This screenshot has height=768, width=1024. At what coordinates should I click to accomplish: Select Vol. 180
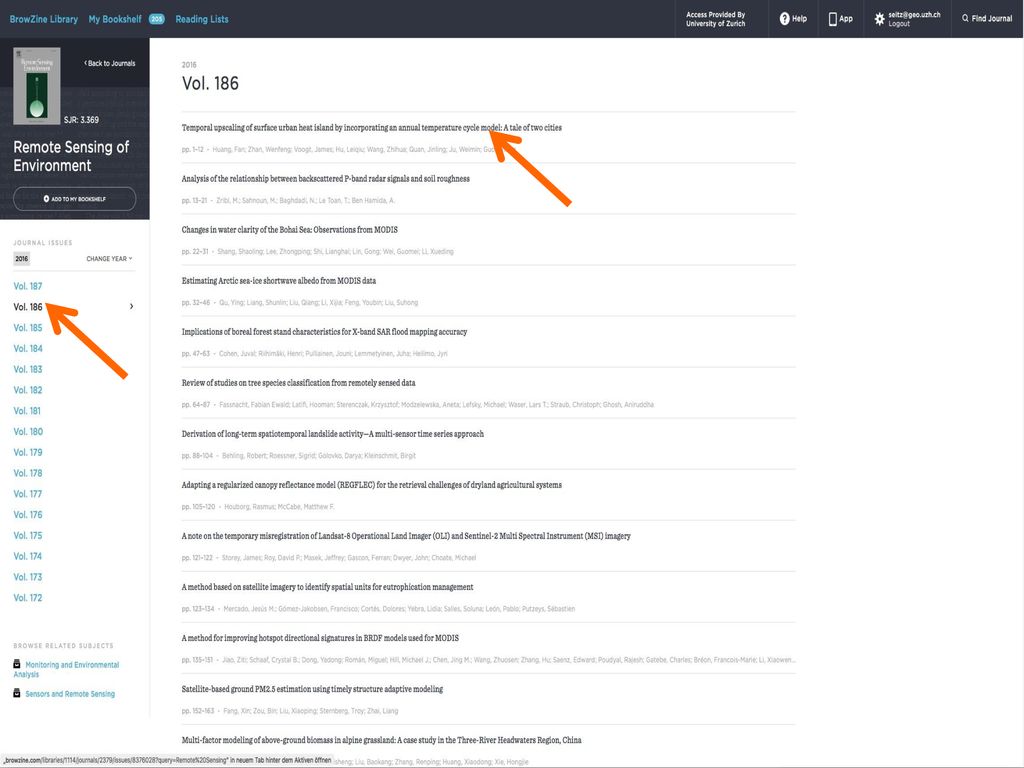pos(27,432)
